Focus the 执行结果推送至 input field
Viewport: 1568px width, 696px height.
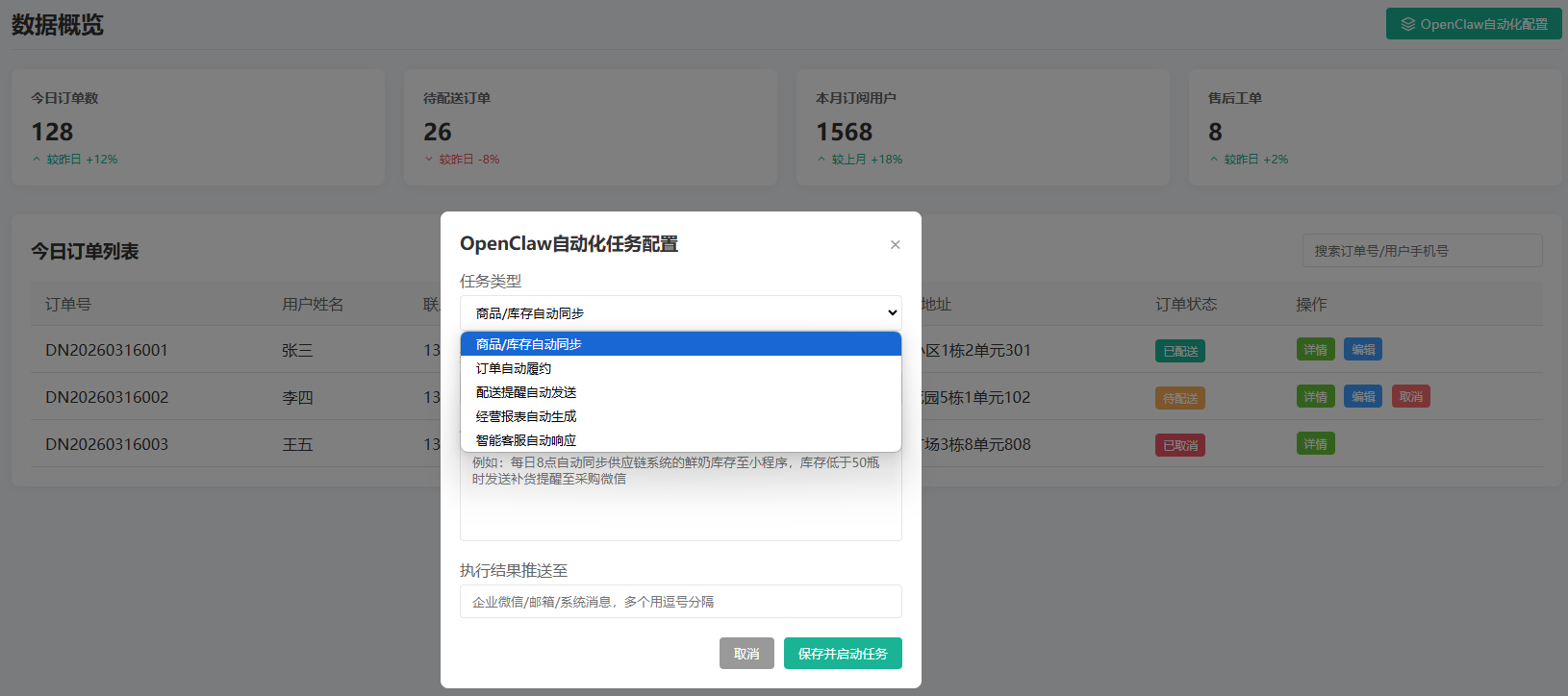click(680, 602)
